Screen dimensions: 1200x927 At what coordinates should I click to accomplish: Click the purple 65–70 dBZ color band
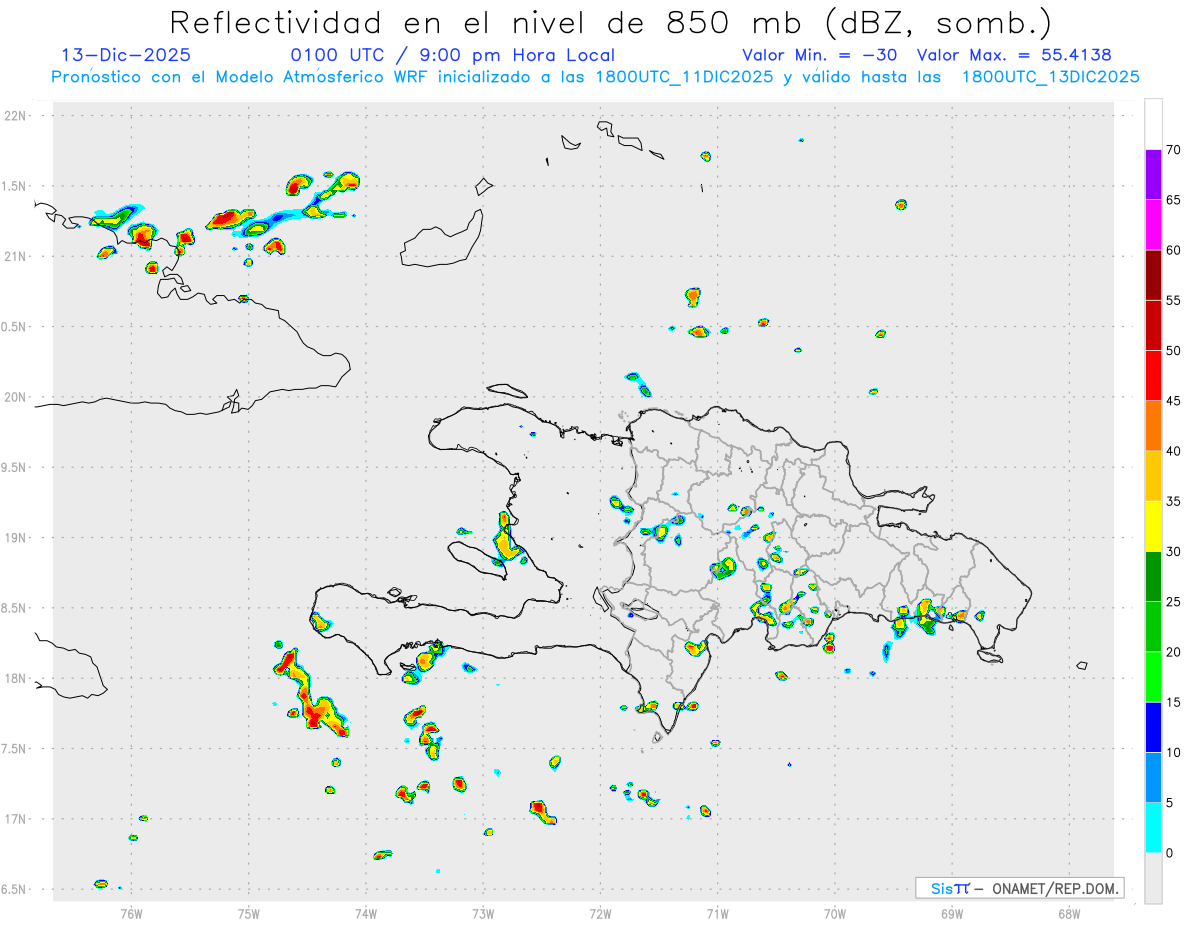tap(1153, 175)
